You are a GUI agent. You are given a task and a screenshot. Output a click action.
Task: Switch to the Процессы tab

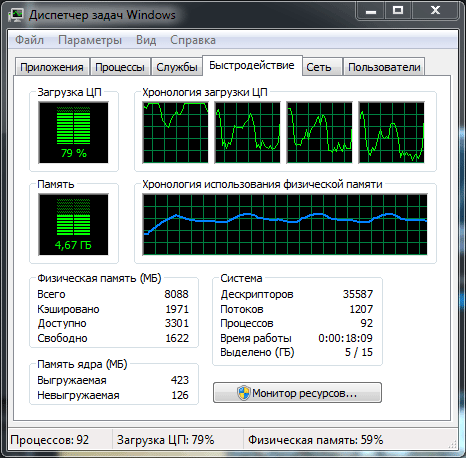tap(120, 67)
